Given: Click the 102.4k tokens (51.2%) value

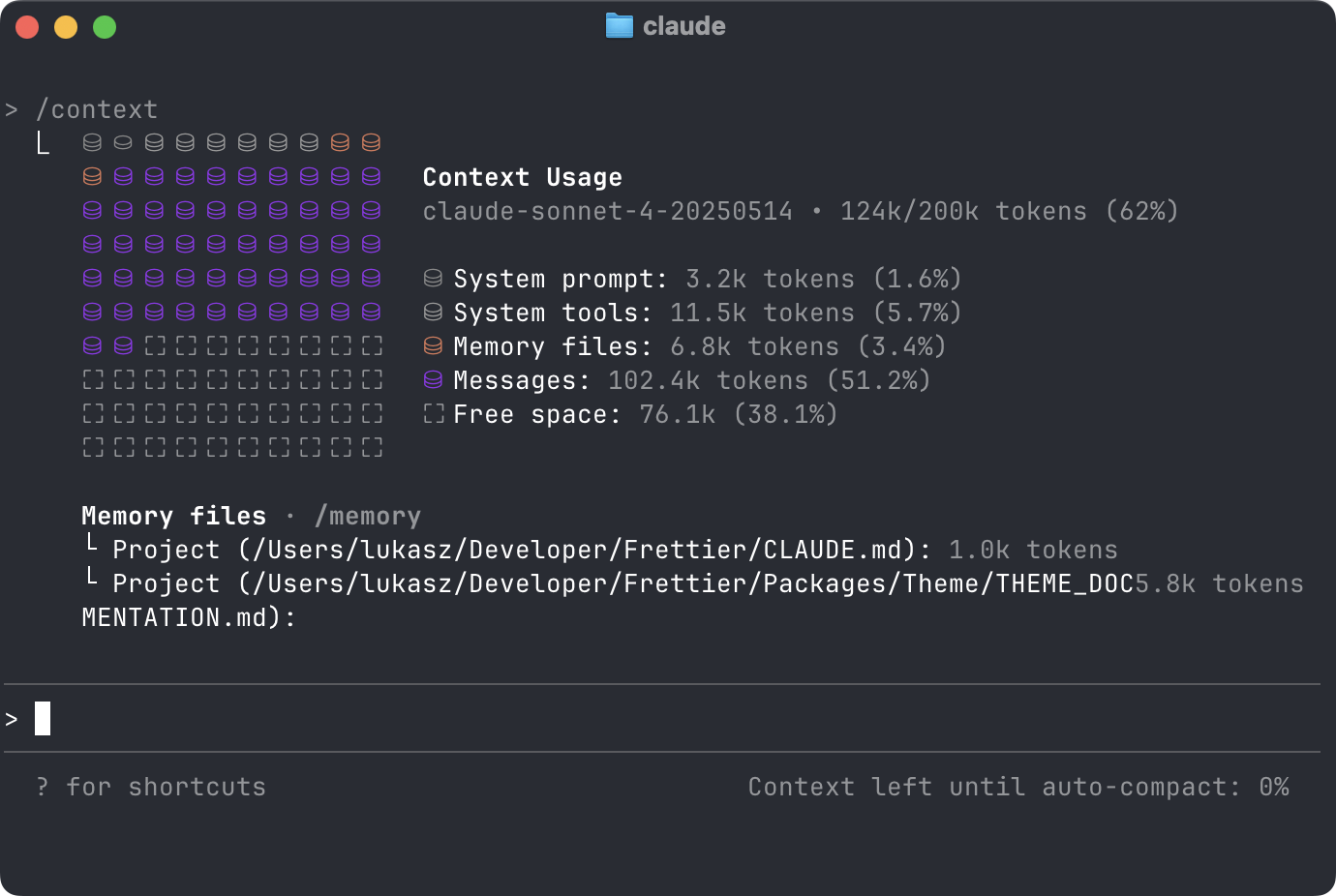Looking at the screenshot, I should [x=770, y=380].
